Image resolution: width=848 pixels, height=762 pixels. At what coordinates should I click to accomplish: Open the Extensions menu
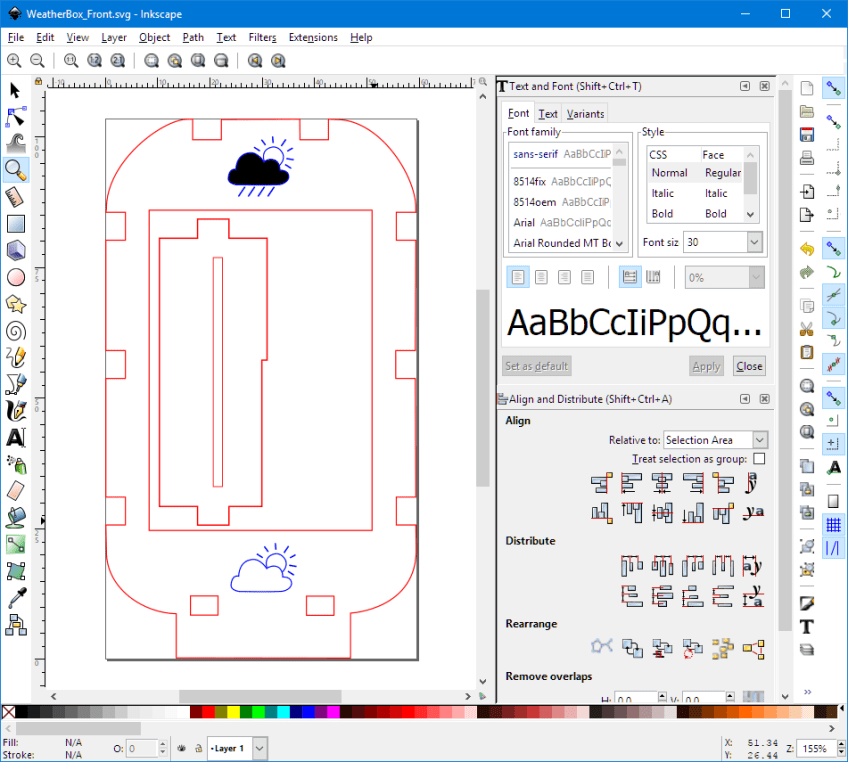[313, 37]
